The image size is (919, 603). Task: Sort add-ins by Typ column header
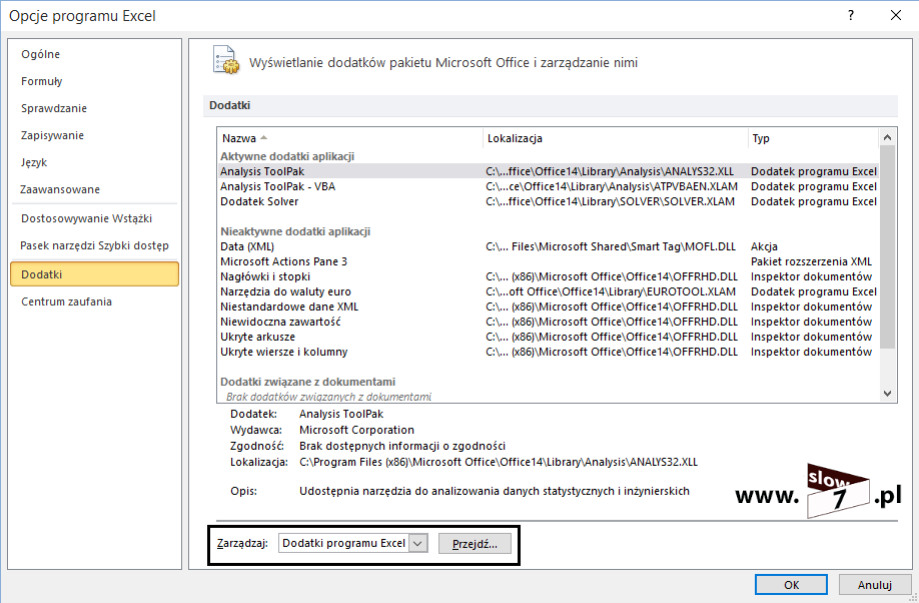[x=814, y=138]
